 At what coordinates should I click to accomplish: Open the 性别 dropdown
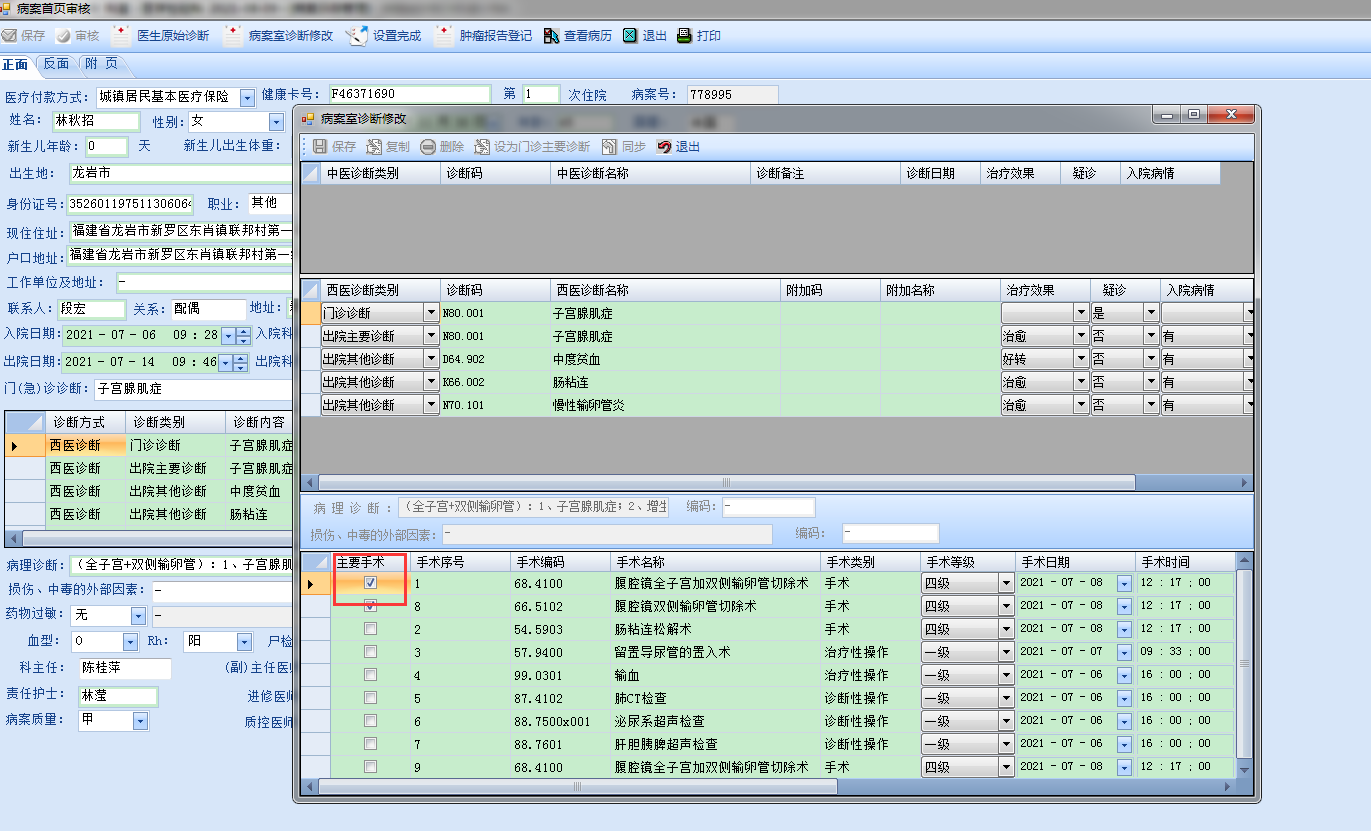[277, 122]
